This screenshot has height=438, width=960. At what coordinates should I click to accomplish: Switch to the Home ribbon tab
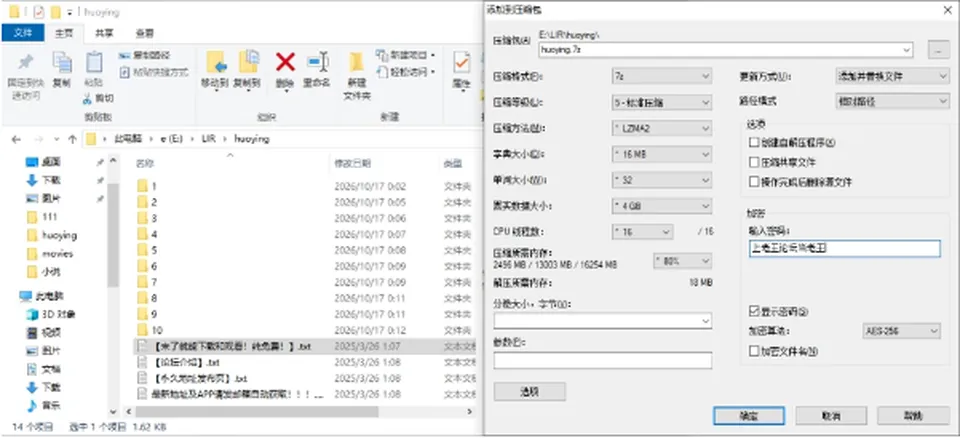pos(64,33)
